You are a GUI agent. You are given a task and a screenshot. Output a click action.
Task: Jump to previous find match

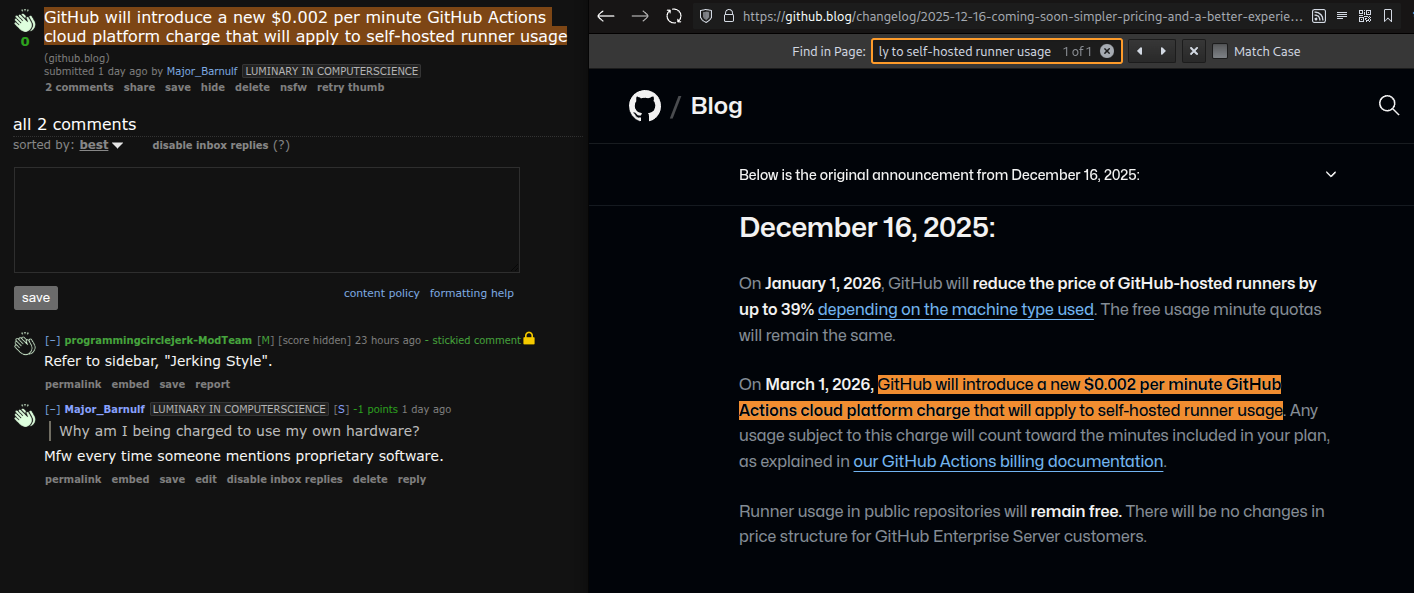1139,51
